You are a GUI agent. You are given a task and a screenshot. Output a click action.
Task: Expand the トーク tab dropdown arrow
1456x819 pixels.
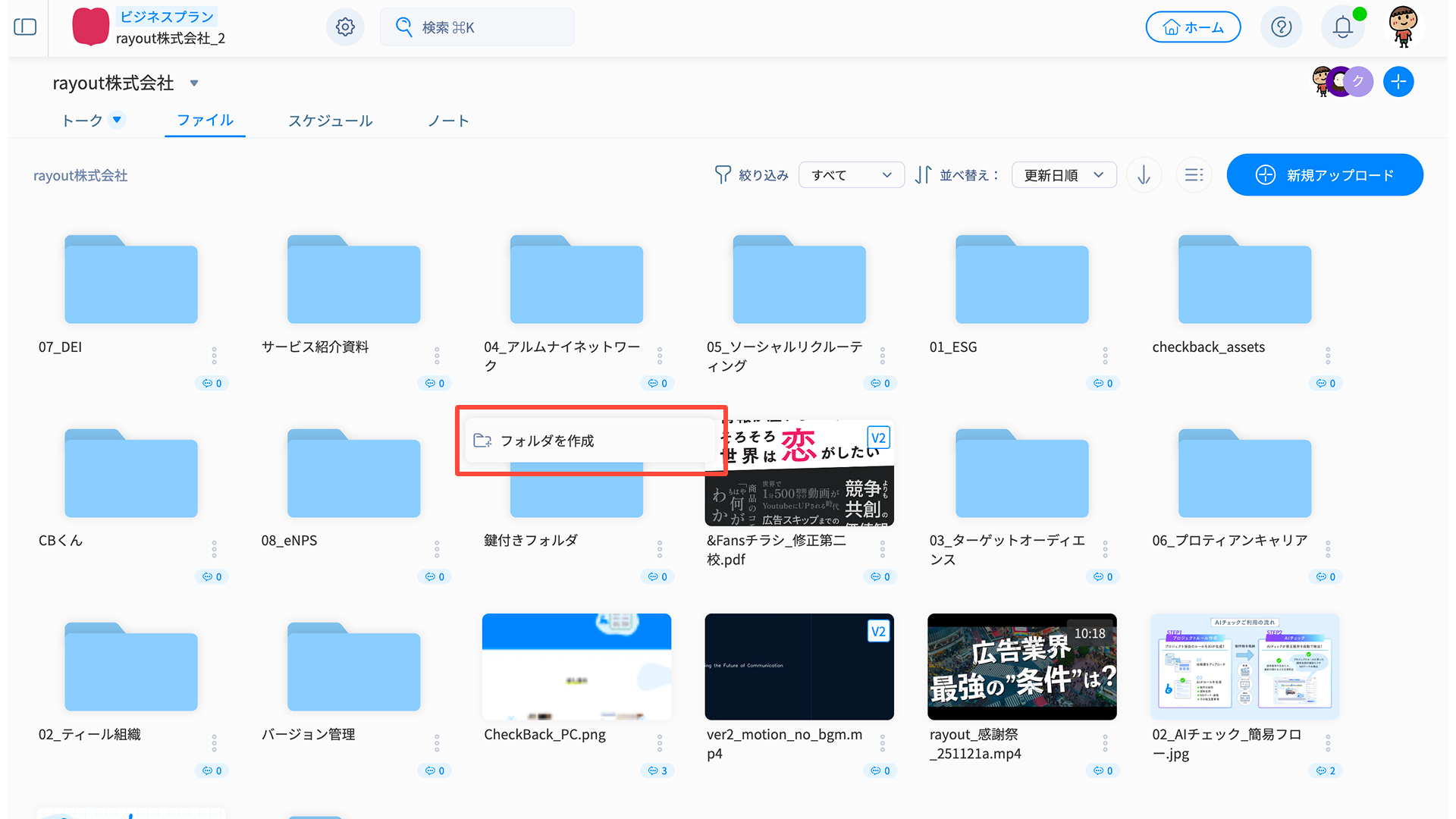click(117, 120)
